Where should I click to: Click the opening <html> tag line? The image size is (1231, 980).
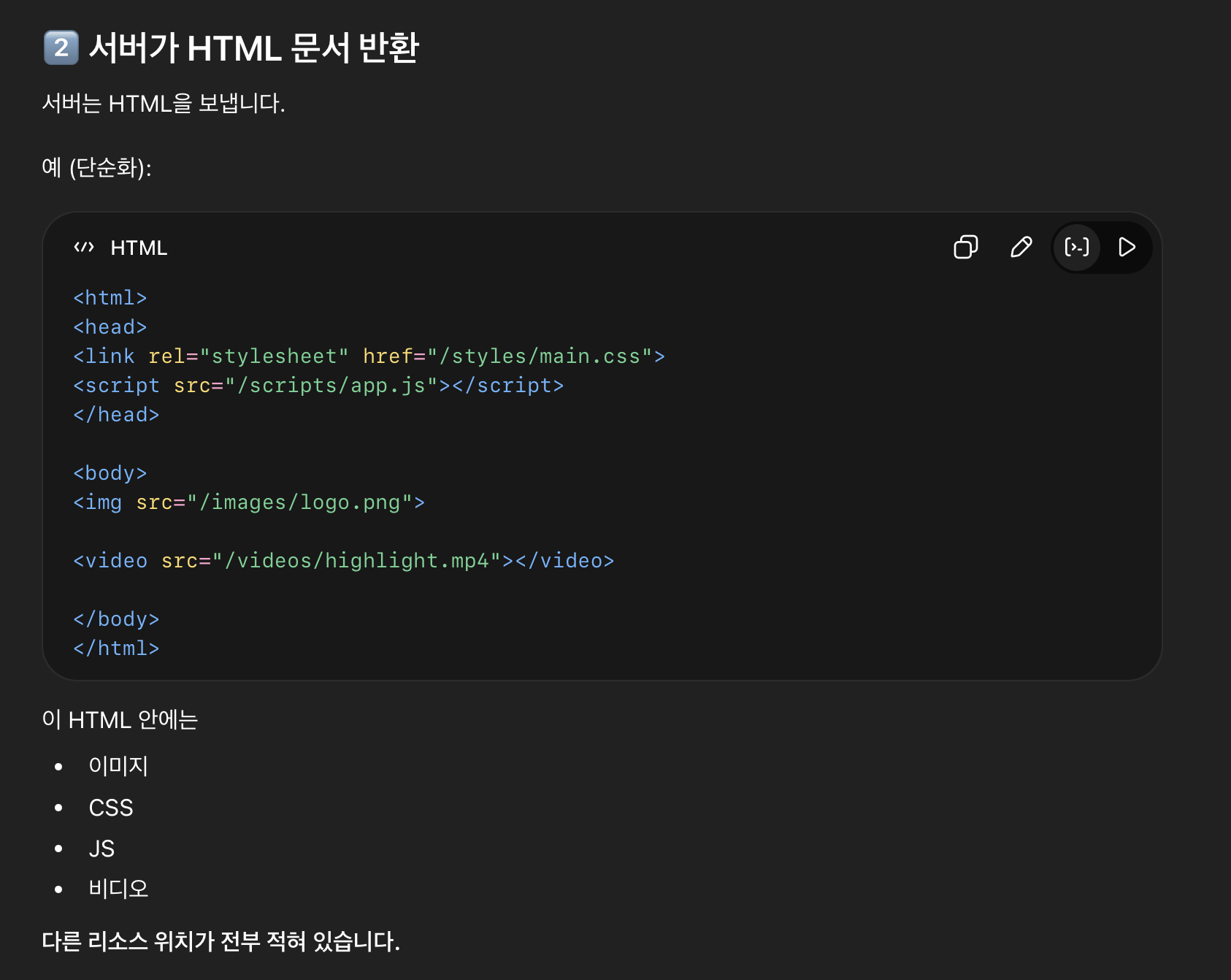click(110, 298)
